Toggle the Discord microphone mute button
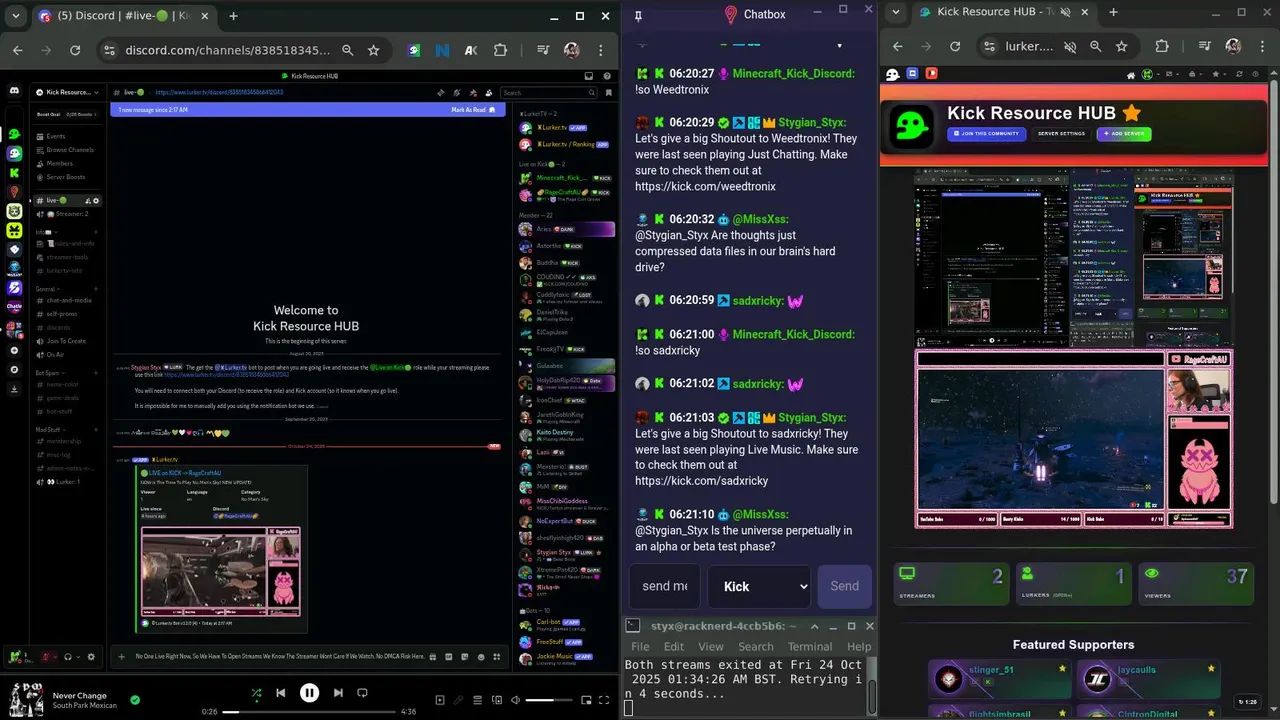Screen dimensions: 1280x720 46,657
